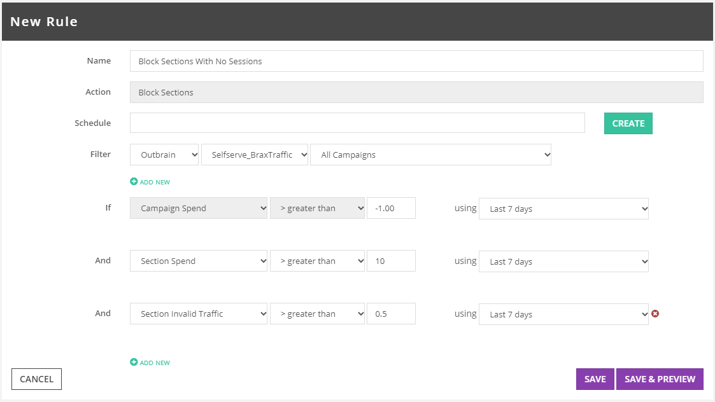Open the All Campaigns dropdown
The height and width of the screenshot is (402, 715).
coord(431,155)
